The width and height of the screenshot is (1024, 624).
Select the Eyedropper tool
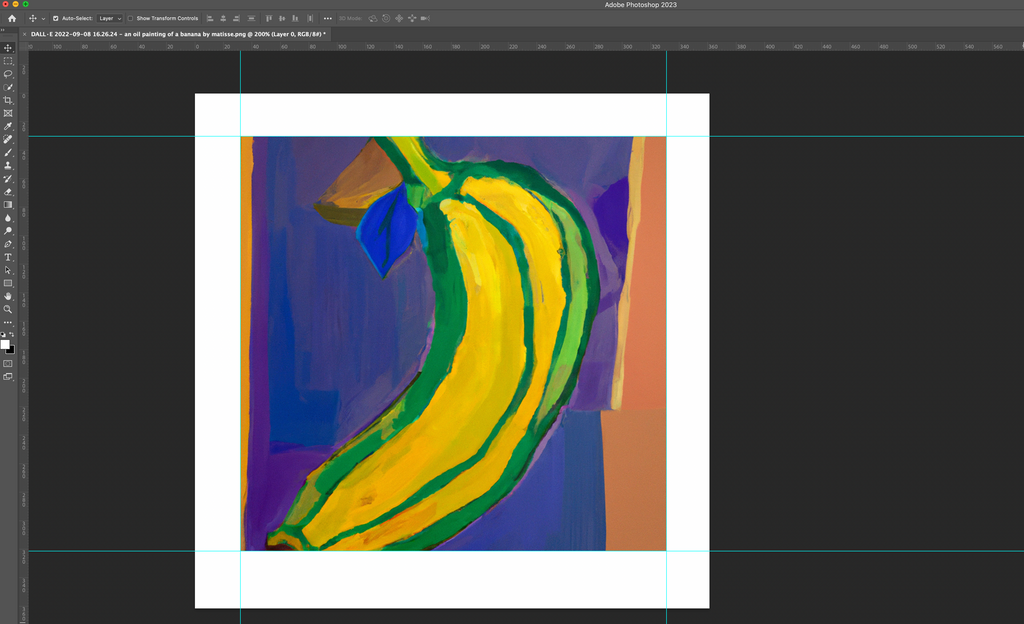pyautogui.click(x=7, y=126)
